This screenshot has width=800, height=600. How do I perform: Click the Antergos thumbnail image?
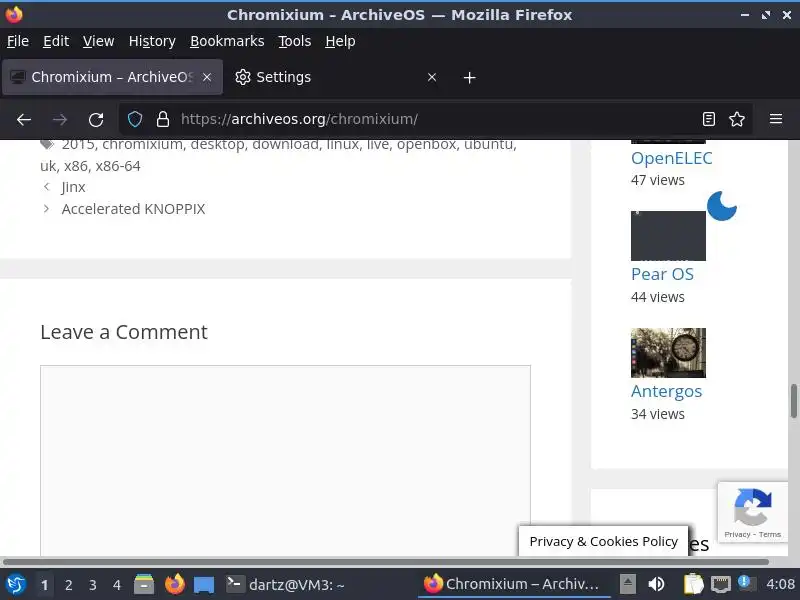[x=668, y=353]
